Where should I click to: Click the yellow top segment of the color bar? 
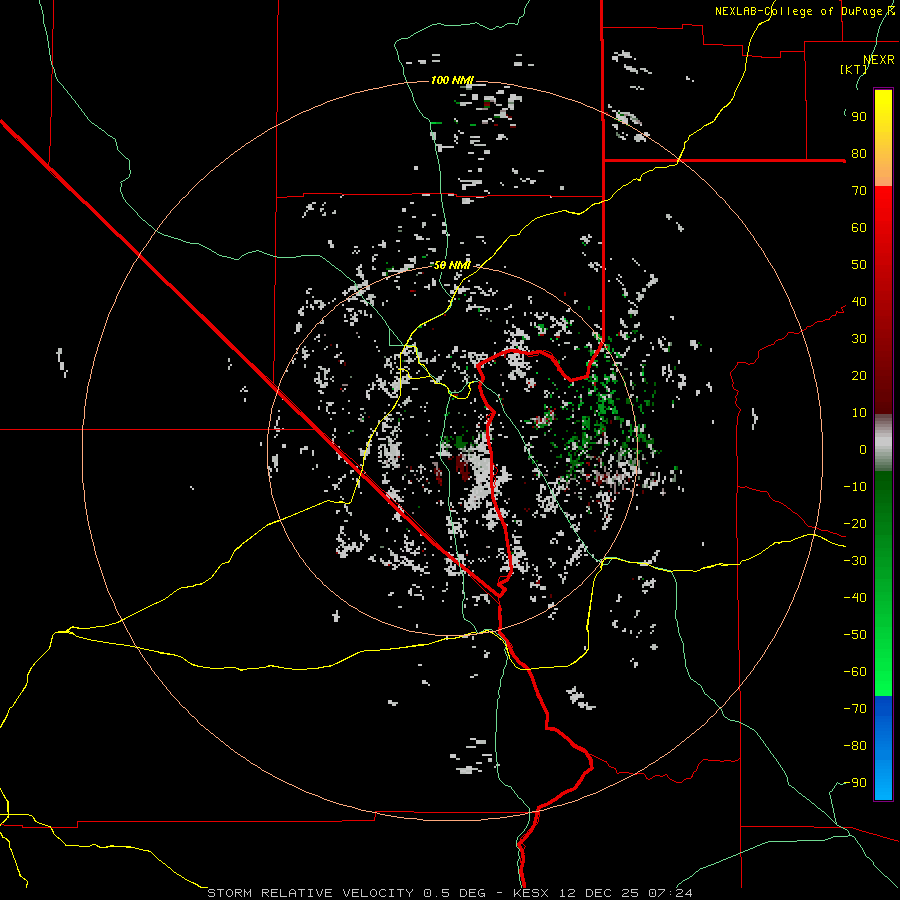[x=883, y=138]
